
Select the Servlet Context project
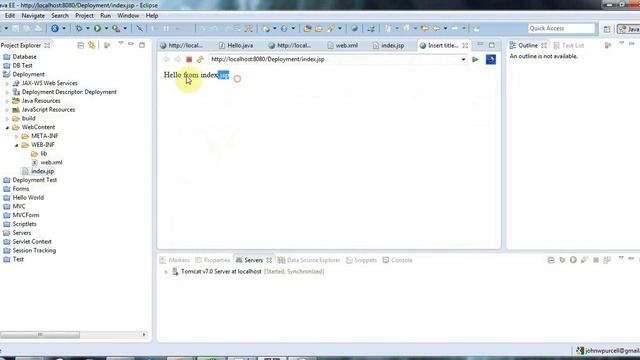(x=27, y=242)
